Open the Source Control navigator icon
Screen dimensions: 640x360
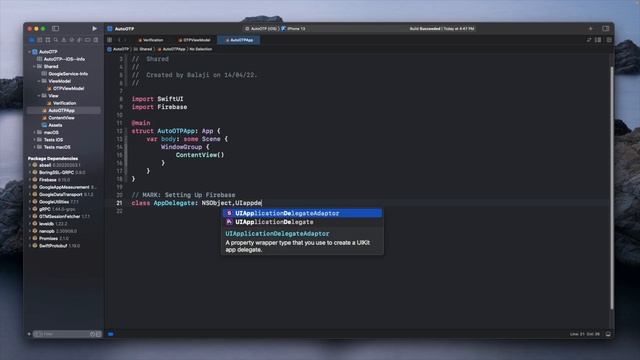[40, 40]
